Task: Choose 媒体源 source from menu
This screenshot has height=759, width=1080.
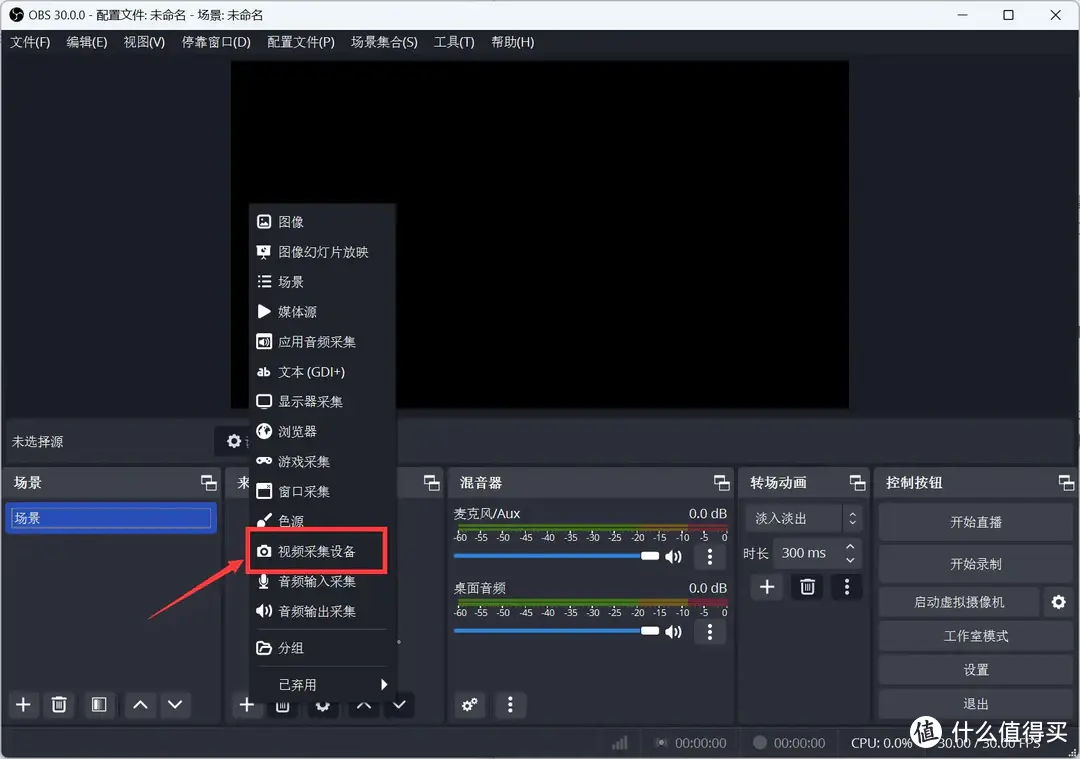Action: click(x=322, y=312)
